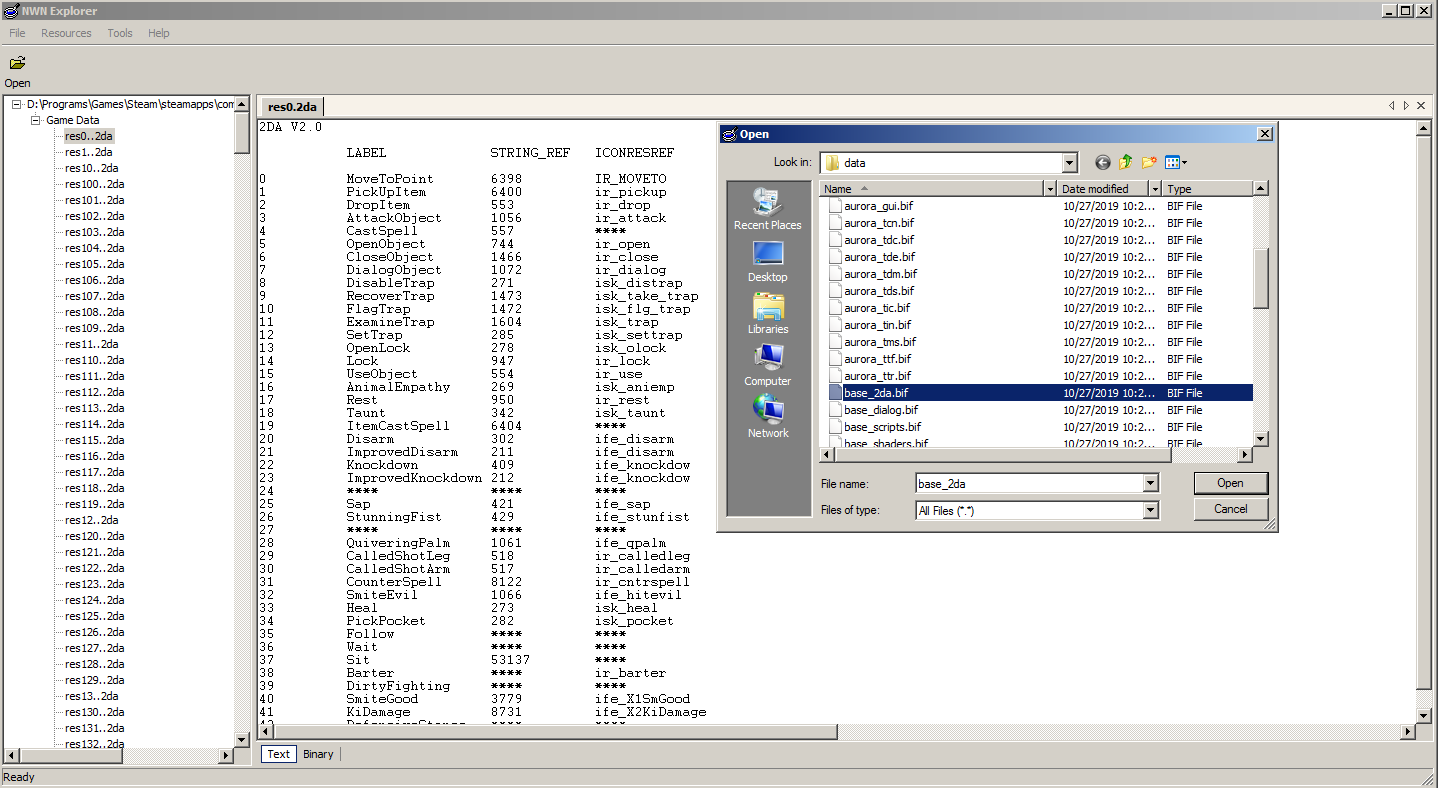Create a new folder in the Open dialog
Viewport: 1438px width, 788px height.
click(1149, 162)
